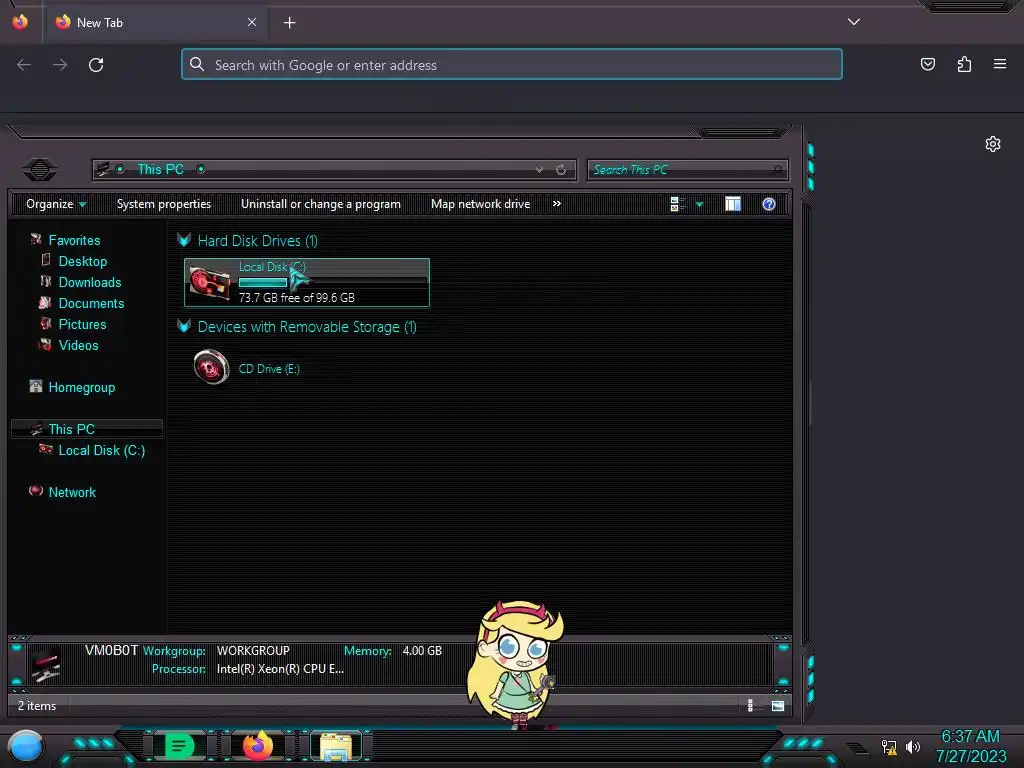Viewport: 1024px width, 768px height.
Task: Select the New Tab tab
Action: [155, 23]
